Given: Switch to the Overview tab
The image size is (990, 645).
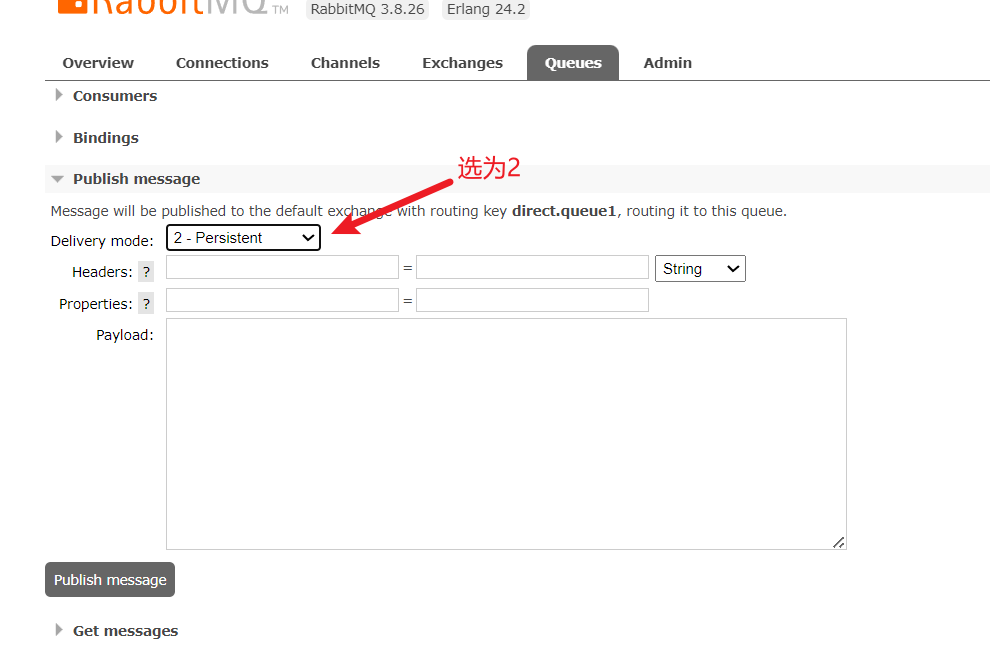Looking at the screenshot, I should (98, 63).
